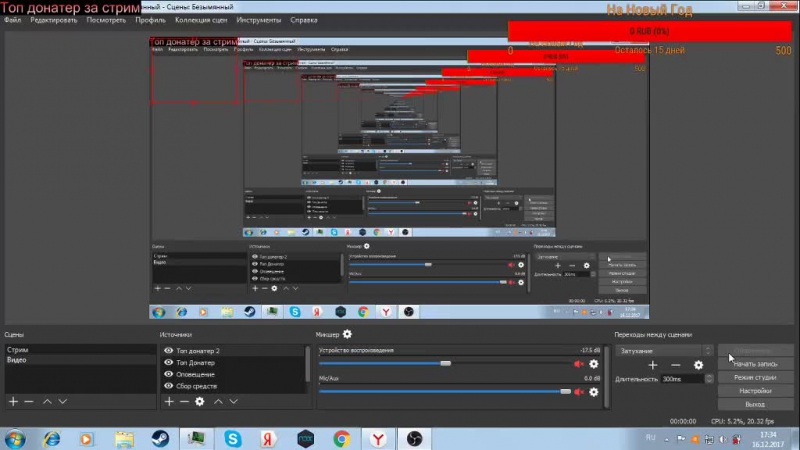Screen dimensions: 800x450
Task: Click the scene preview area
Action: (x=399, y=178)
